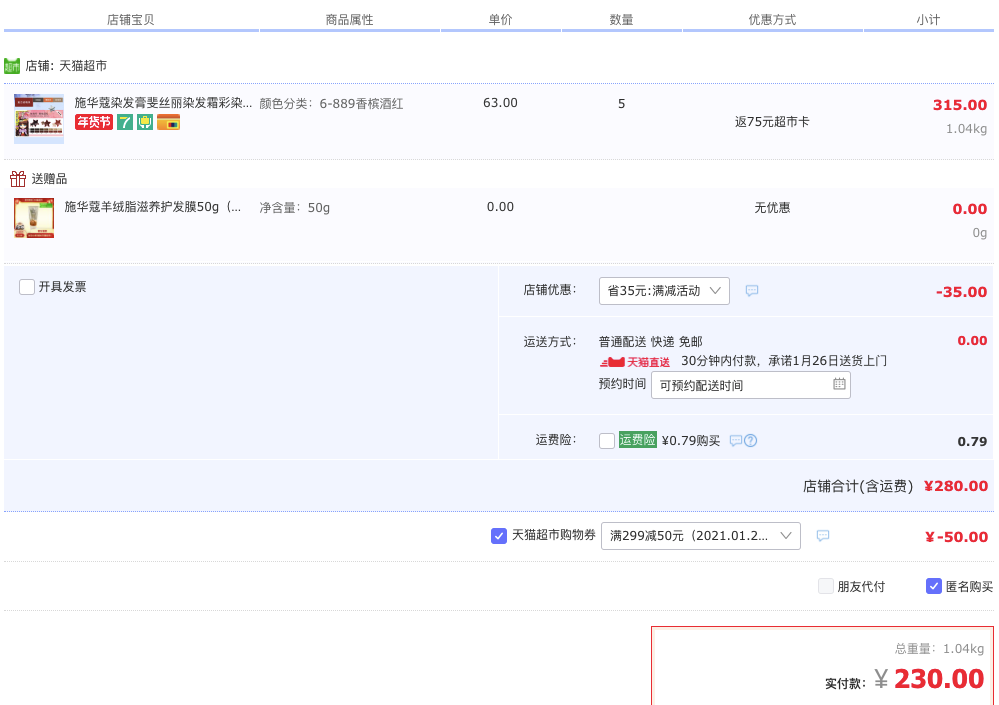
Task: Click the 单价 column header
Action: (500, 20)
